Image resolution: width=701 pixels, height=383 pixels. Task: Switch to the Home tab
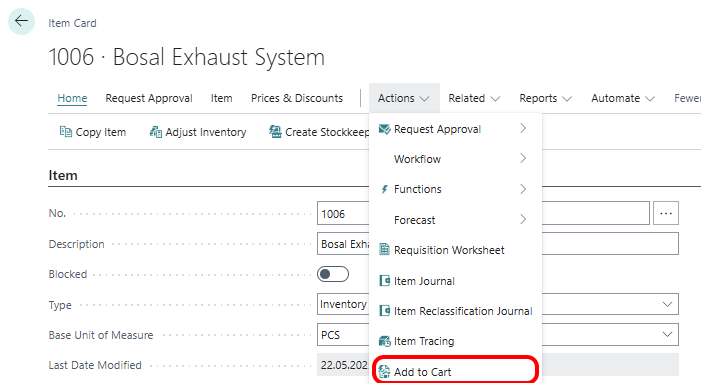click(x=72, y=98)
